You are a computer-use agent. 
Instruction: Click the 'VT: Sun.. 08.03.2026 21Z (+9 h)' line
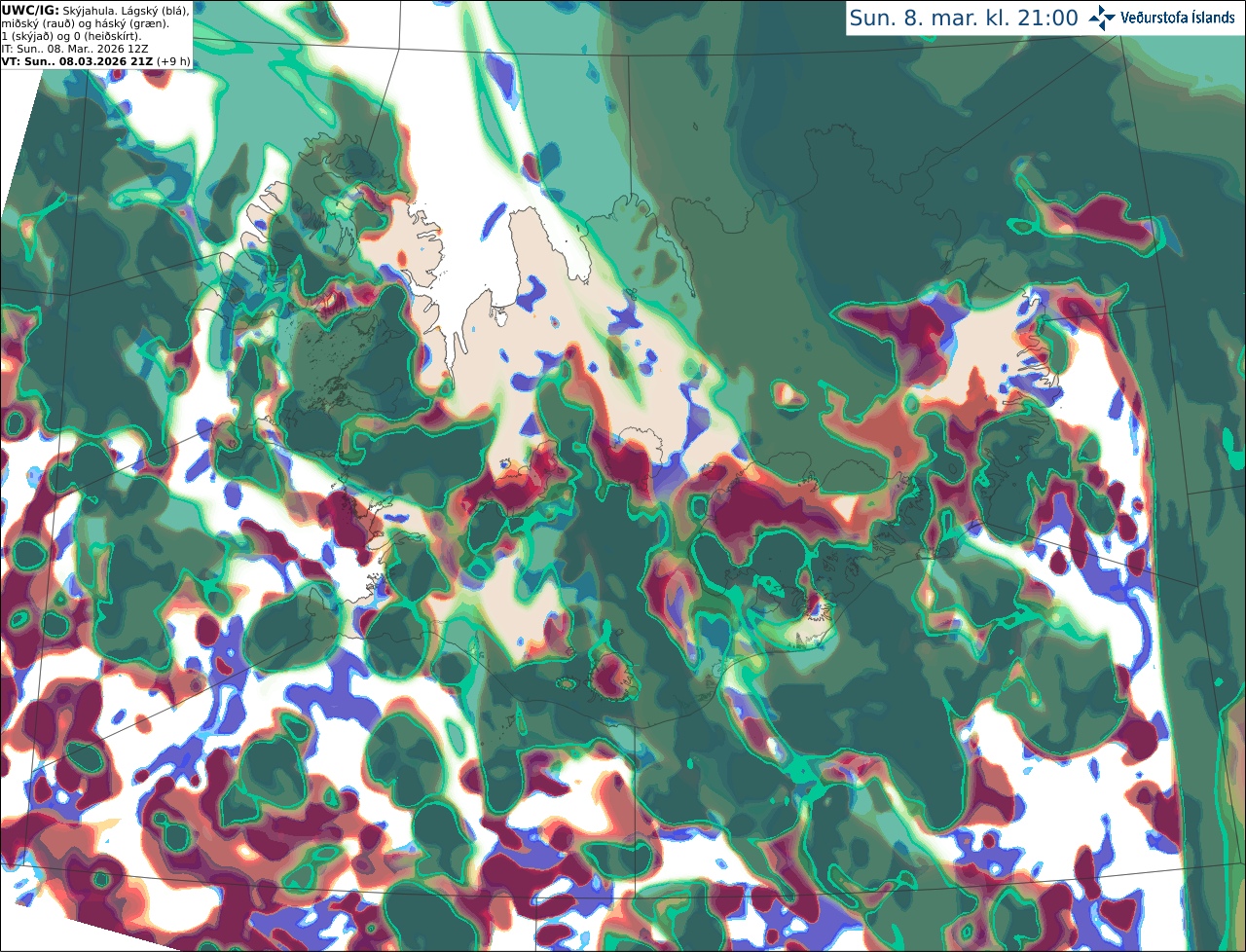(96, 60)
